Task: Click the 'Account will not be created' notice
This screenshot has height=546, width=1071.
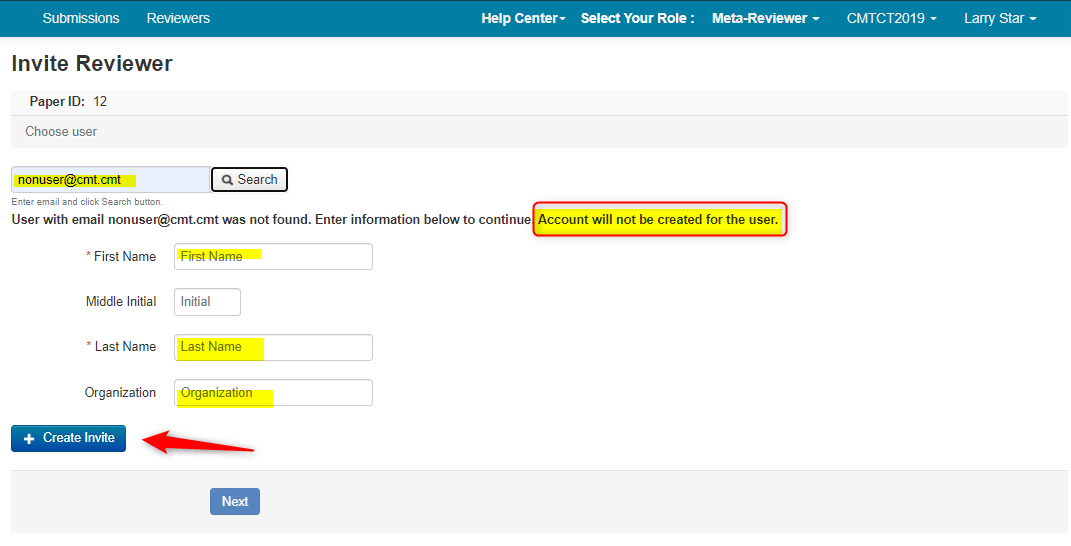Action: pyautogui.click(x=658, y=219)
